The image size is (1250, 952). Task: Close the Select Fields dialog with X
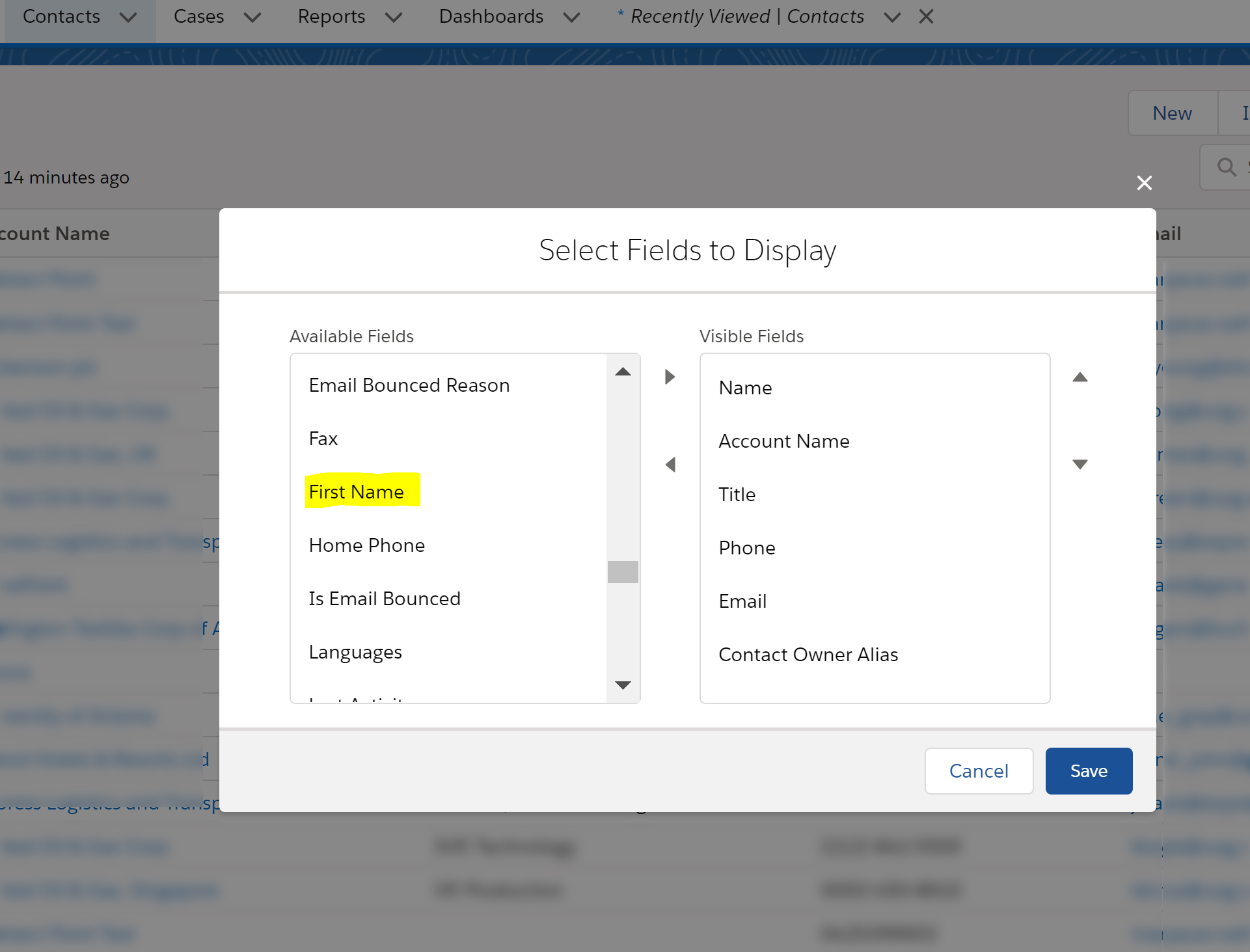click(x=1144, y=183)
